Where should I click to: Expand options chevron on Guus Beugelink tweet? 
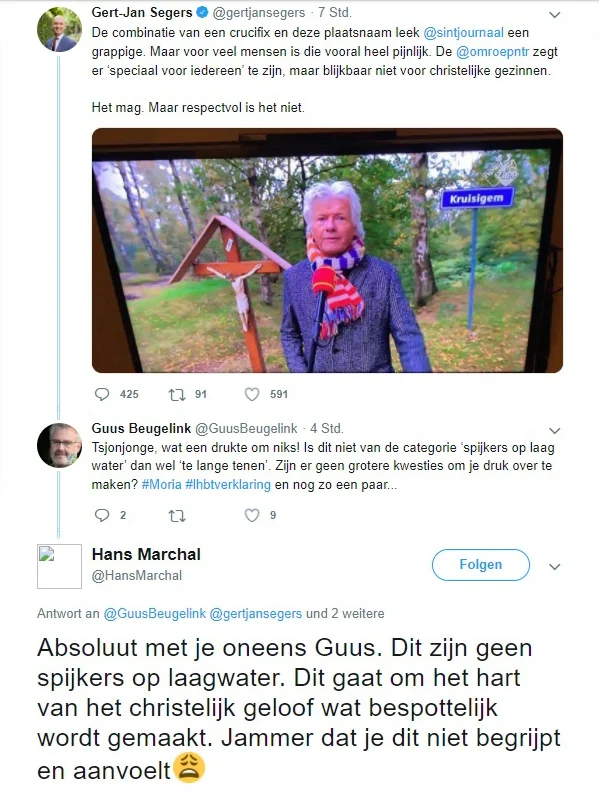click(x=555, y=431)
